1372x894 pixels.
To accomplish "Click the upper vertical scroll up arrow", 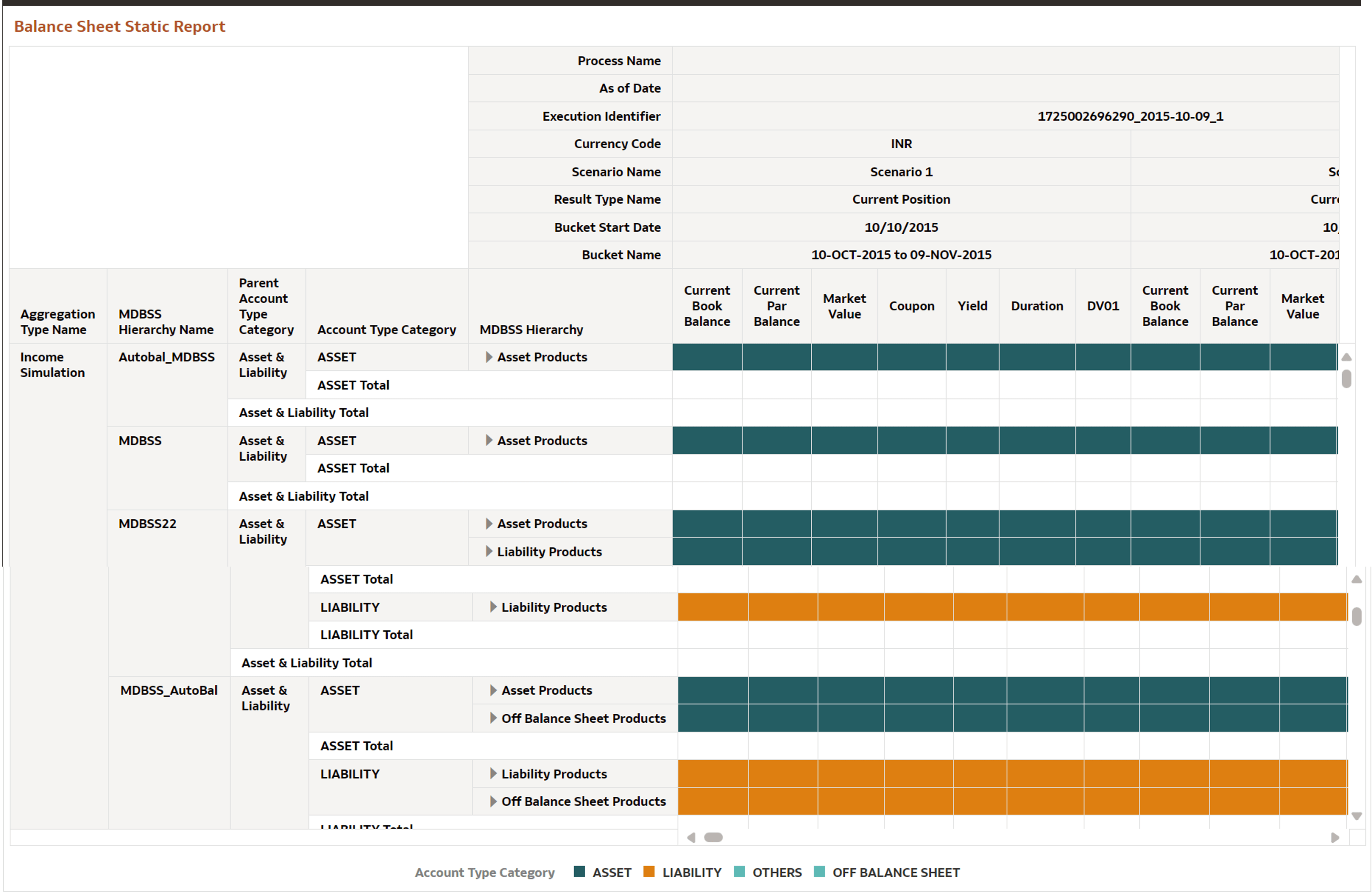I will click(x=1347, y=357).
